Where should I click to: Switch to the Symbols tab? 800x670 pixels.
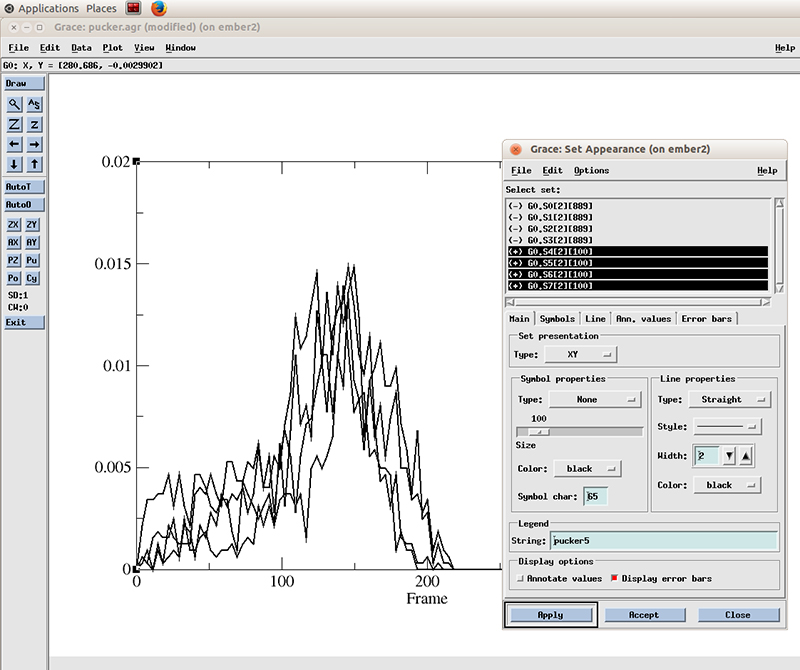click(x=557, y=319)
